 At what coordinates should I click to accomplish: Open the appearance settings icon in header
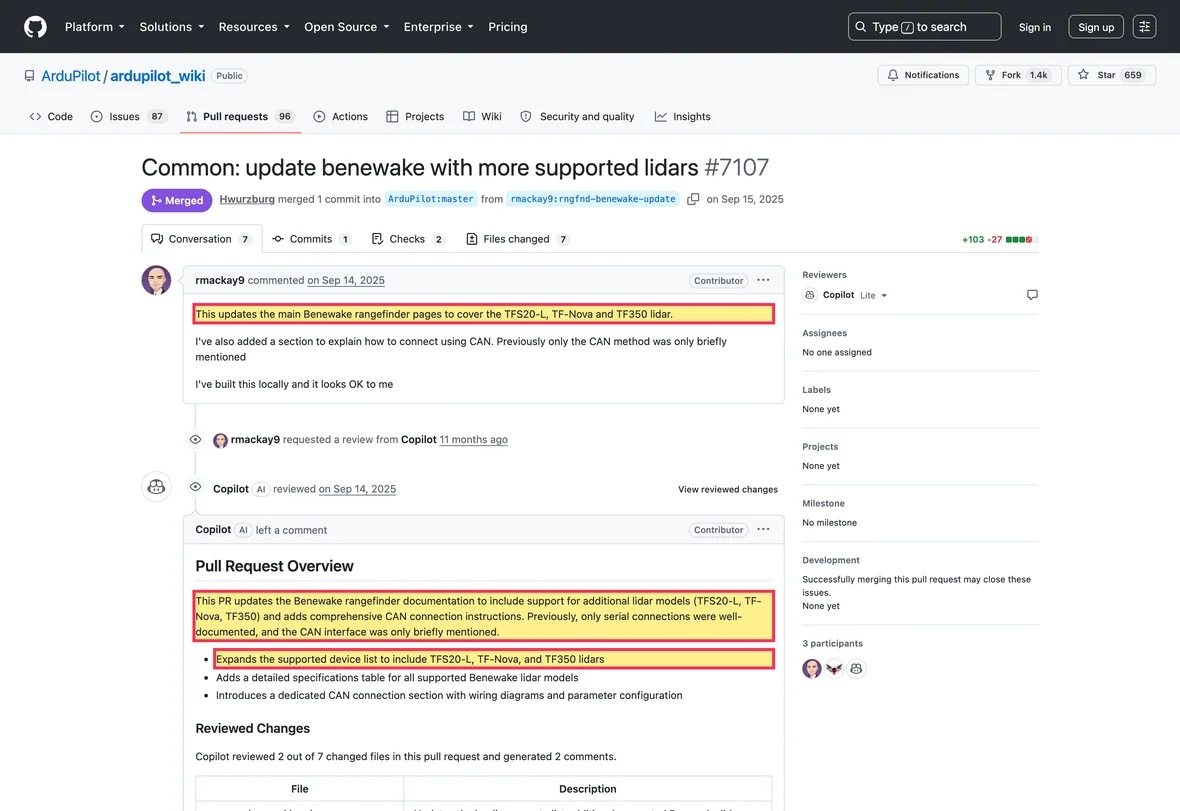tap(1144, 27)
